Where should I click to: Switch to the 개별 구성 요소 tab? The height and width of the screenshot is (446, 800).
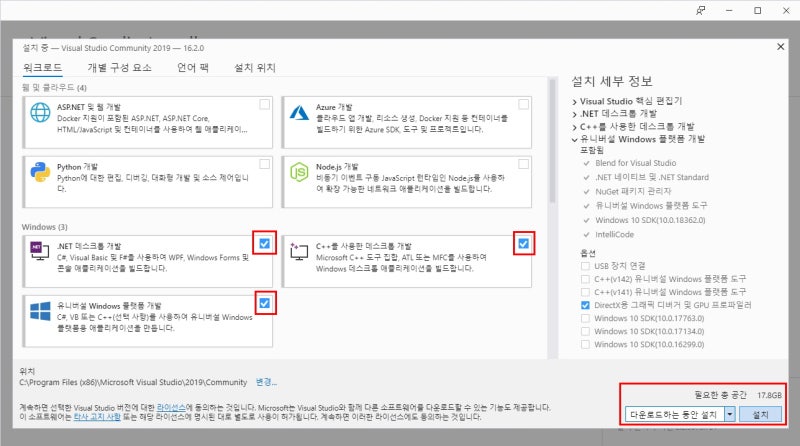click(119, 67)
